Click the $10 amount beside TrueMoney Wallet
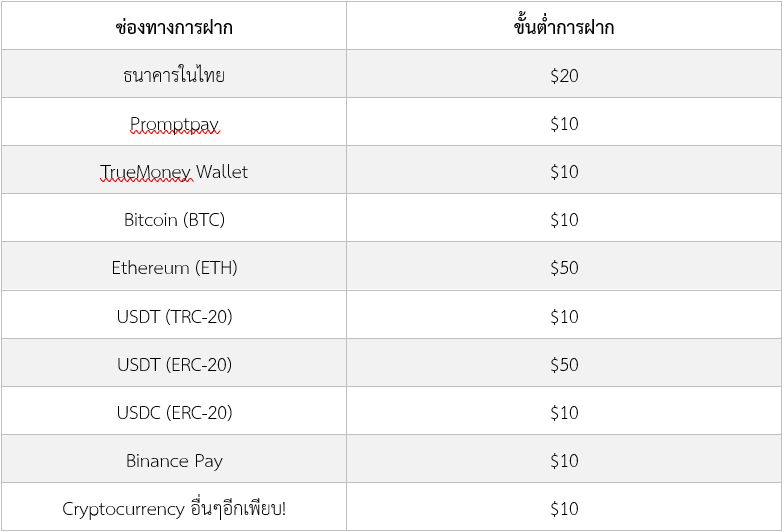The width and height of the screenshot is (783, 532). 564,172
